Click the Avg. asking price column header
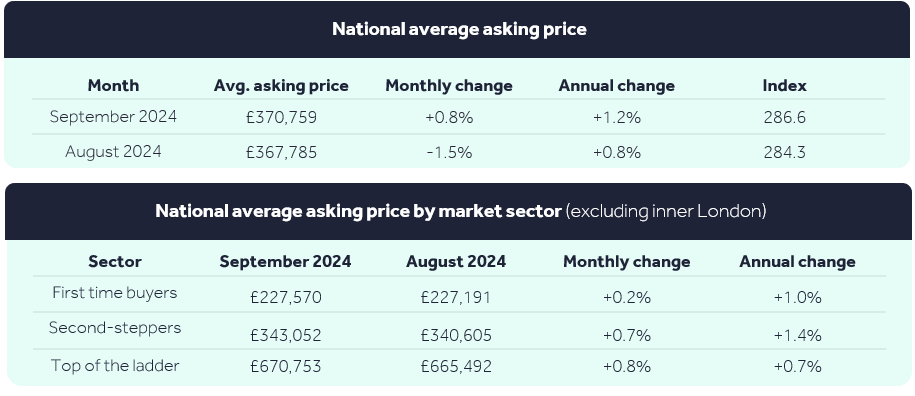Image resolution: width=915 pixels, height=396 pixels. pos(281,86)
